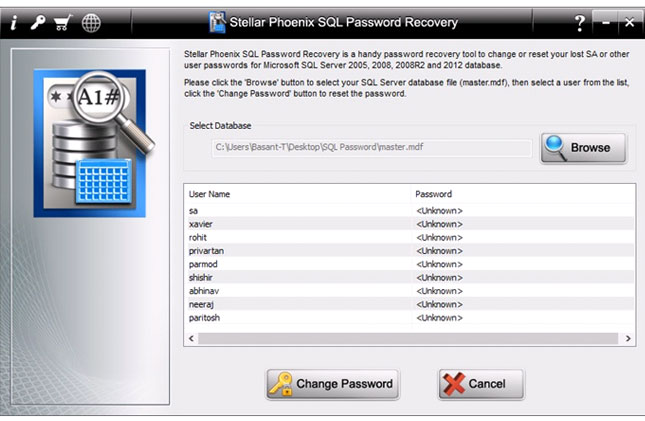Click the Unknown password cell for sa
The width and height of the screenshot is (645, 421).
click(439, 211)
